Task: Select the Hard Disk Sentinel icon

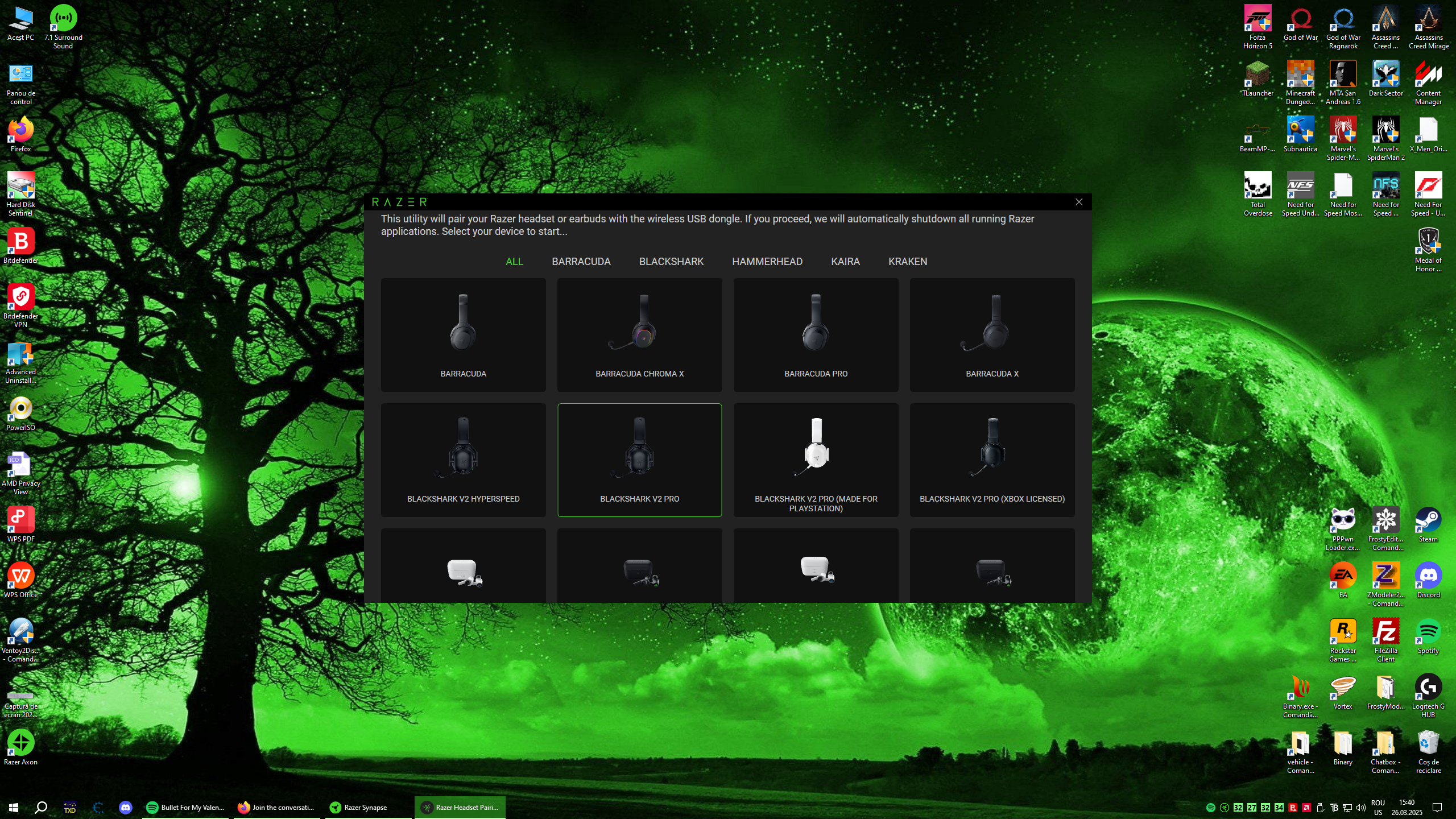Action: [x=20, y=194]
